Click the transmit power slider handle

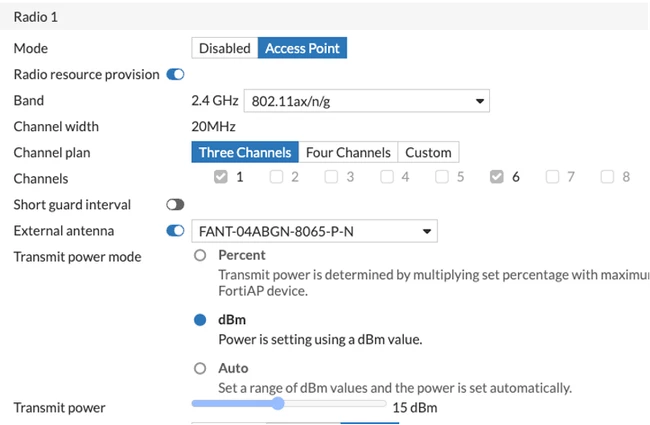(278, 403)
